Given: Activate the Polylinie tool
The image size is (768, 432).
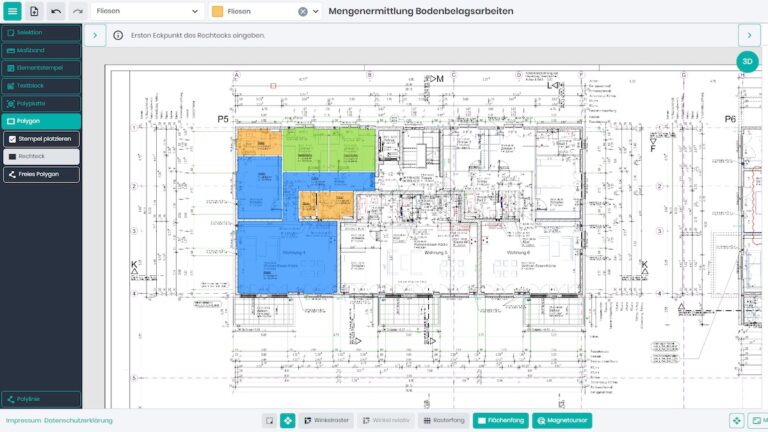Looking at the screenshot, I should click(x=41, y=399).
